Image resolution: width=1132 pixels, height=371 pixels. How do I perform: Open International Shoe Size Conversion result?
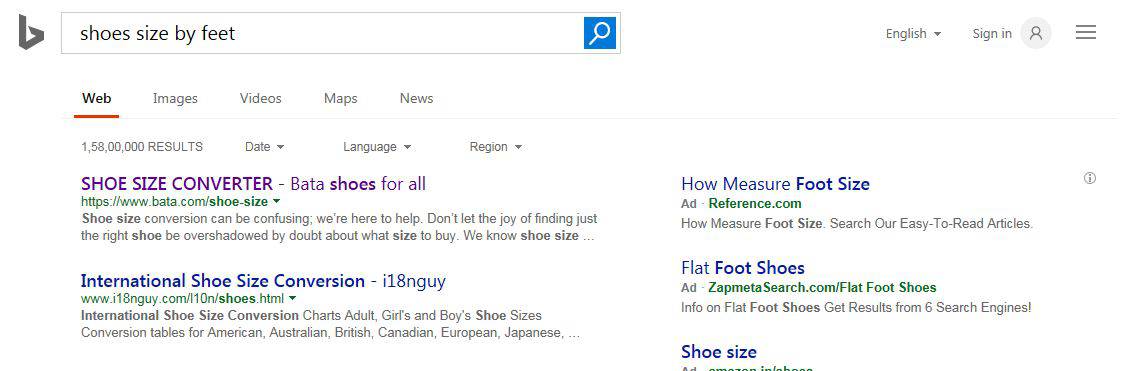click(264, 281)
